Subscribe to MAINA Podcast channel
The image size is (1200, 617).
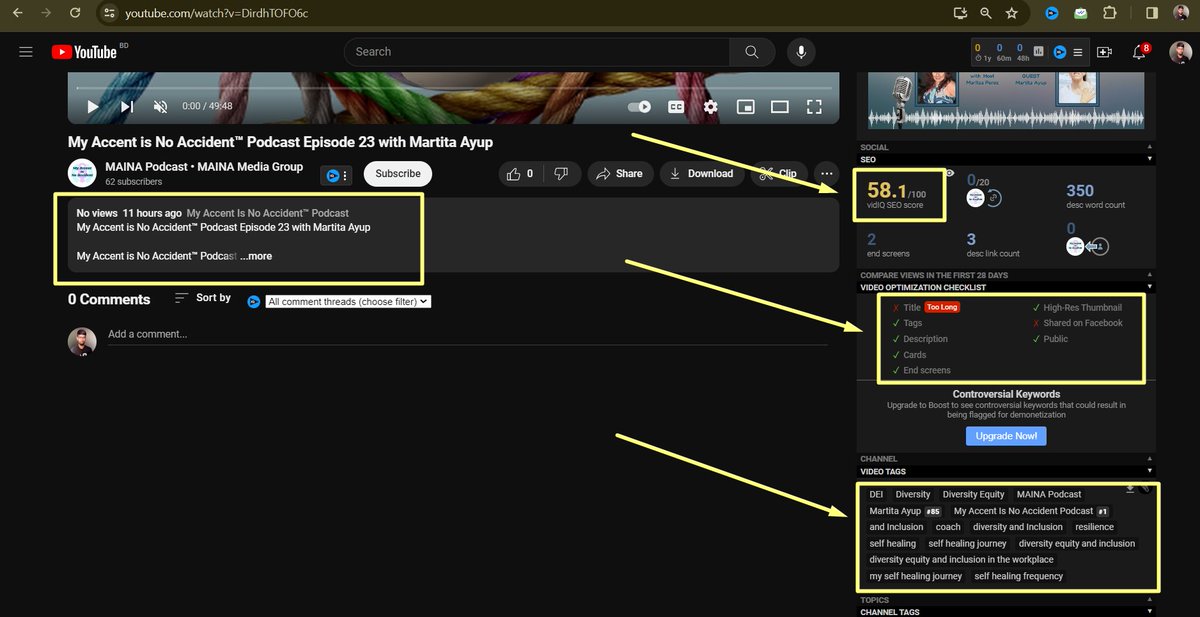pos(397,173)
